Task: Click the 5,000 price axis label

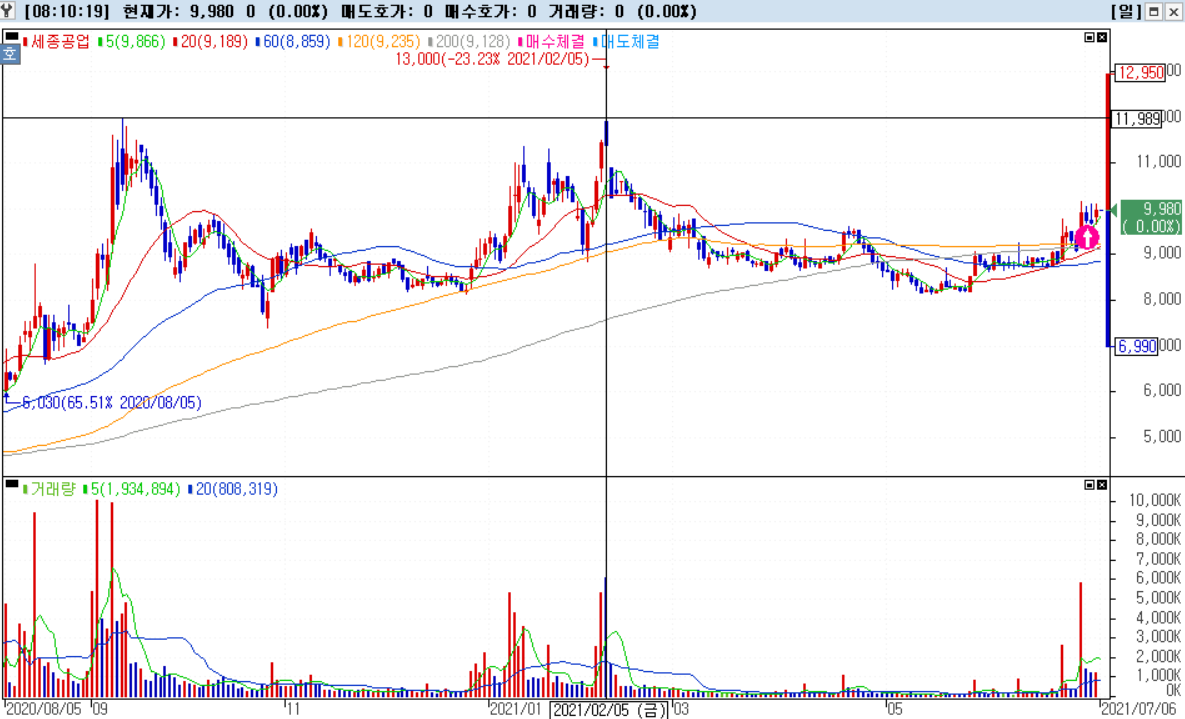Action: pyautogui.click(x=1160, y=437)
